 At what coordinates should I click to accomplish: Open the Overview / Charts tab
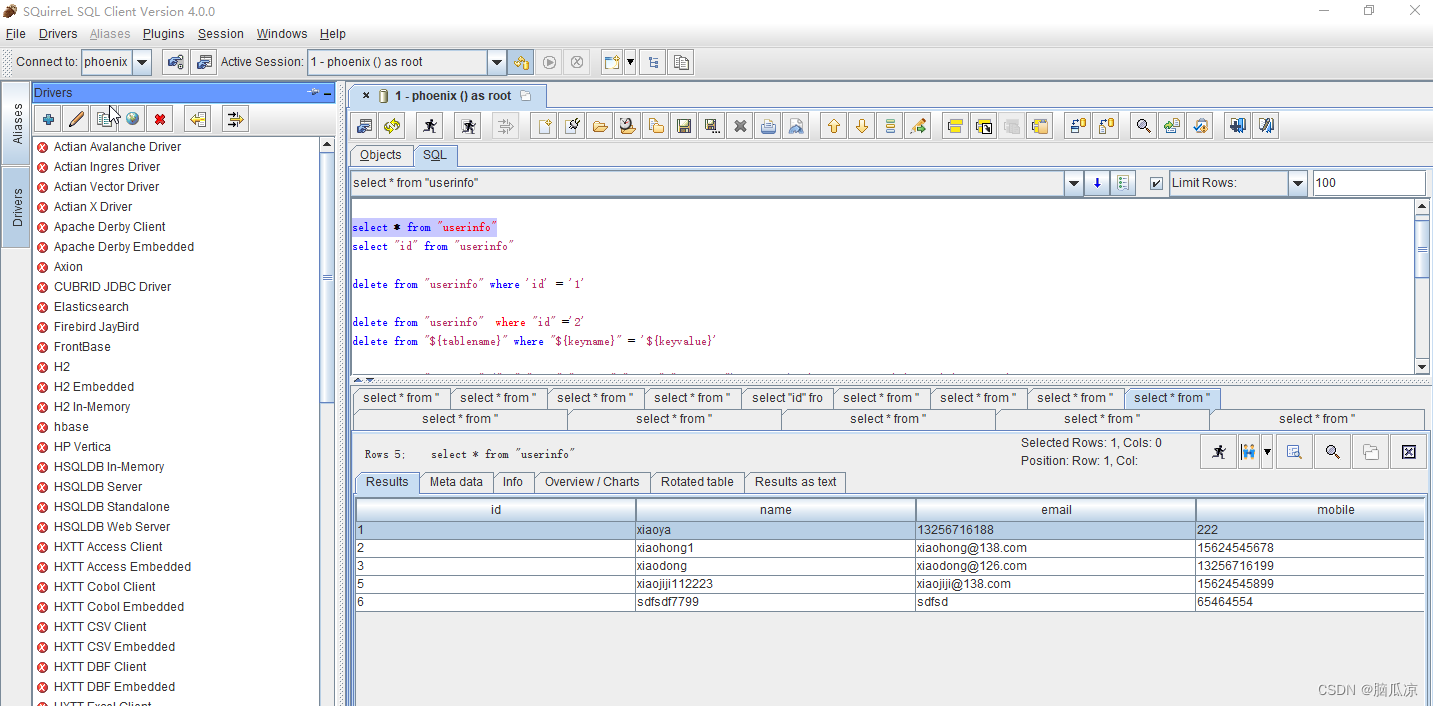(592, 482)
